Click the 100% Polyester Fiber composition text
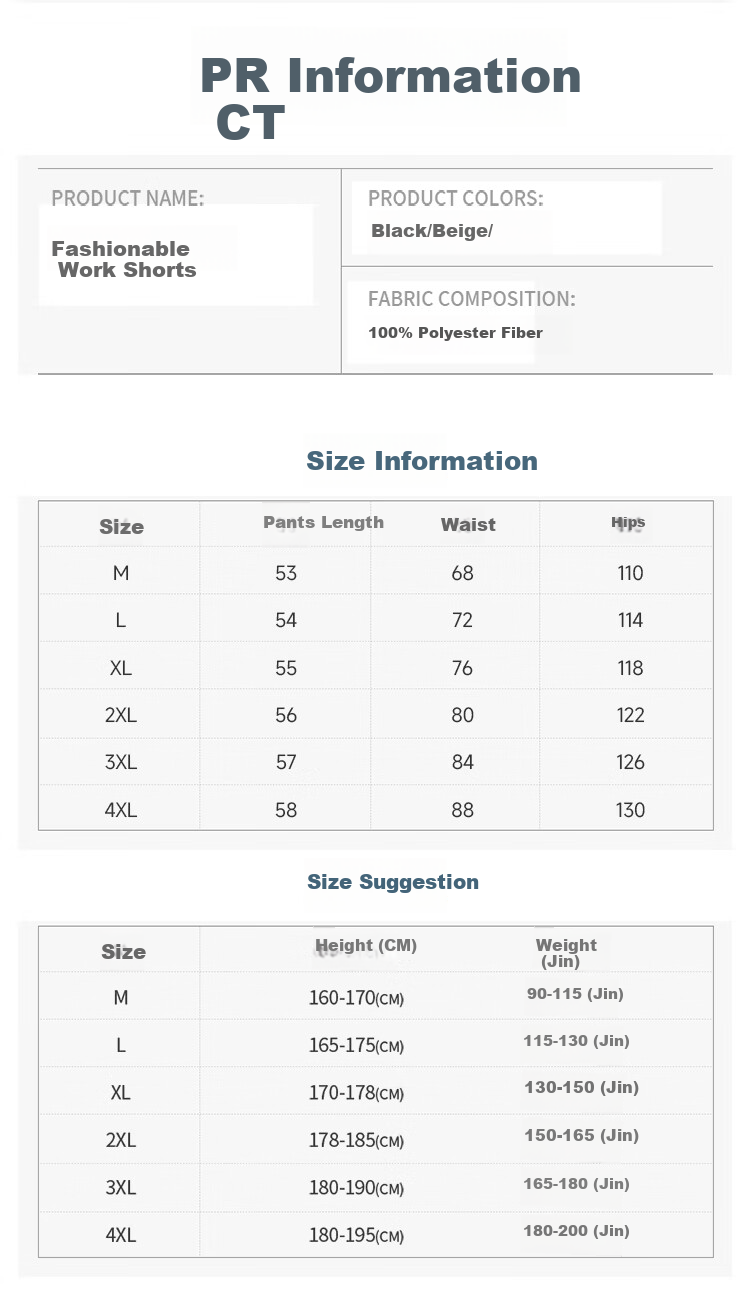This screenshot has height=1295, width=750. (455, 333)
